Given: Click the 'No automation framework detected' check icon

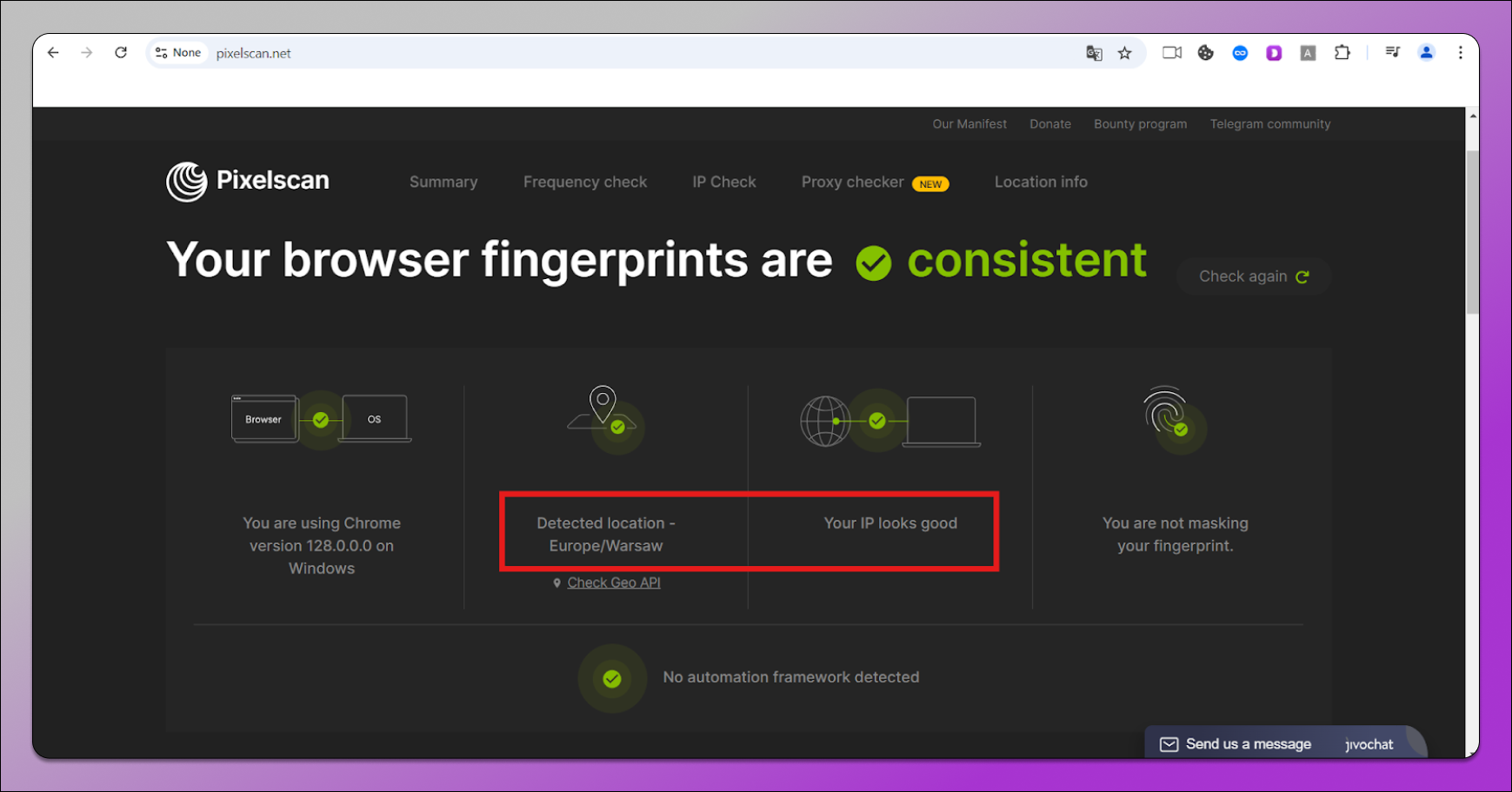Looking at the screenshot, I should click(612, 678).
